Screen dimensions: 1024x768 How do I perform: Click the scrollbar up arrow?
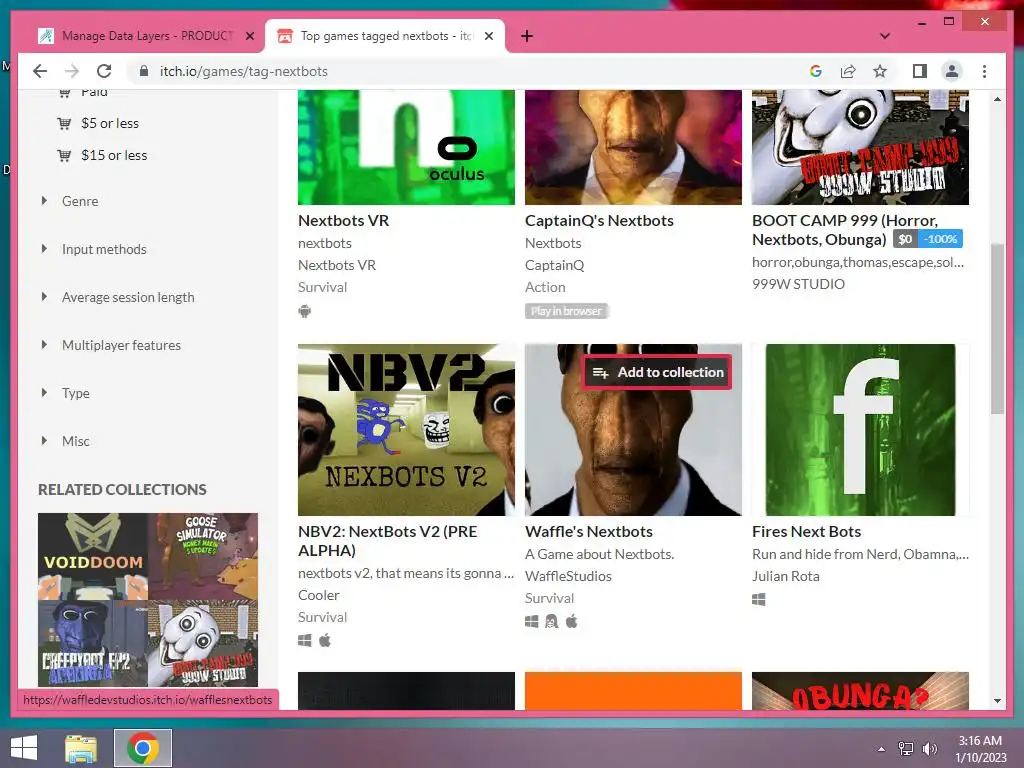[x=997, y=99]
